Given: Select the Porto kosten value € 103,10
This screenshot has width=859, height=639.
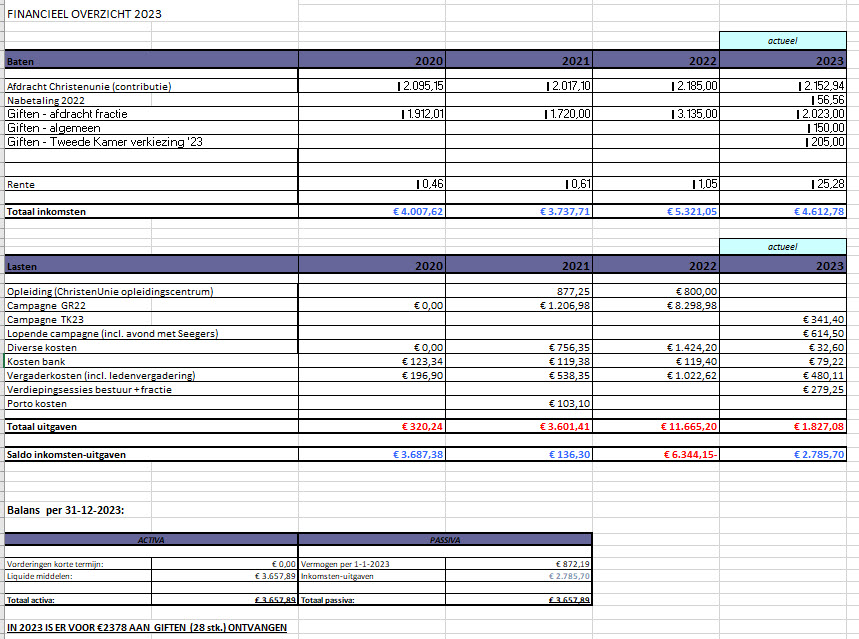Looking at the screenshot, I should click(569, 404).
